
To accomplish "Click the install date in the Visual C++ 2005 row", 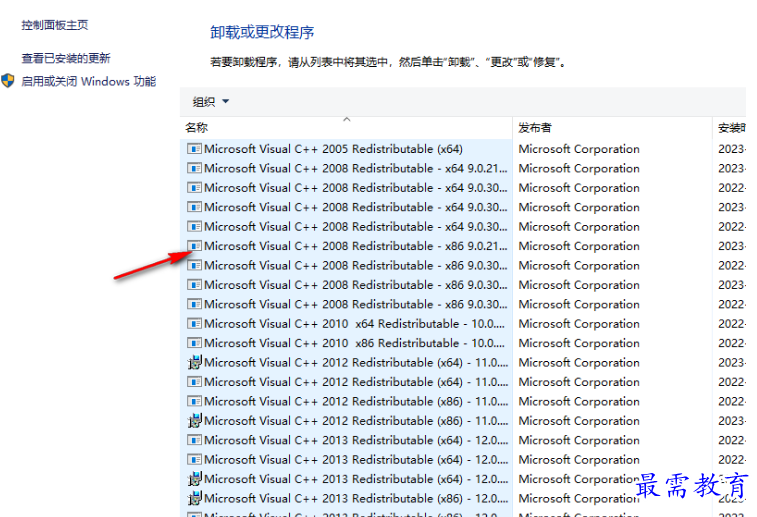I will click(x=732, y=149).
